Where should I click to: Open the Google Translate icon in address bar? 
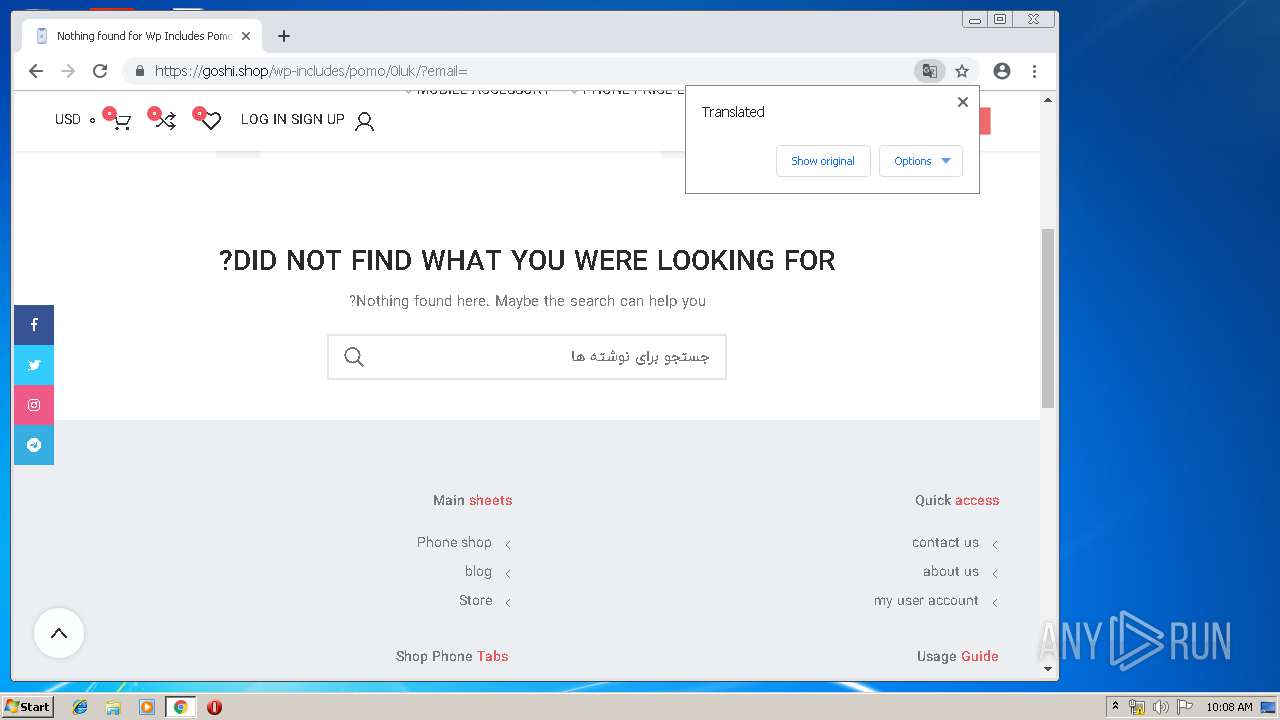(929, 71)
